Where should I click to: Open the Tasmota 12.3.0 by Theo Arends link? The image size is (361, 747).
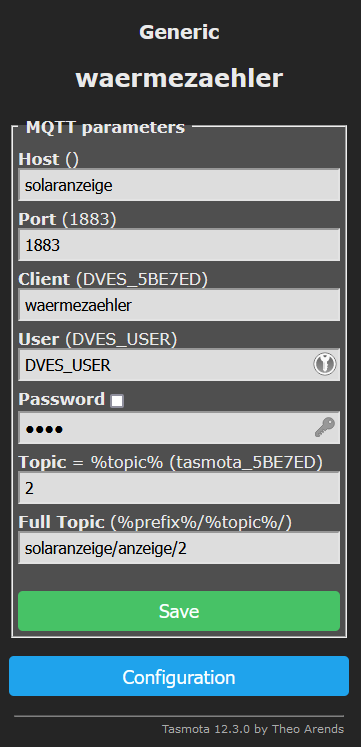(253, 729)
